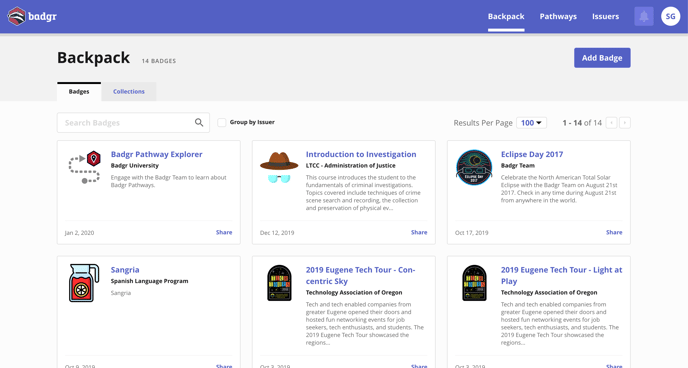Click the Jan 2, 2020 date

pyautogui.click(x=79, y=233)
